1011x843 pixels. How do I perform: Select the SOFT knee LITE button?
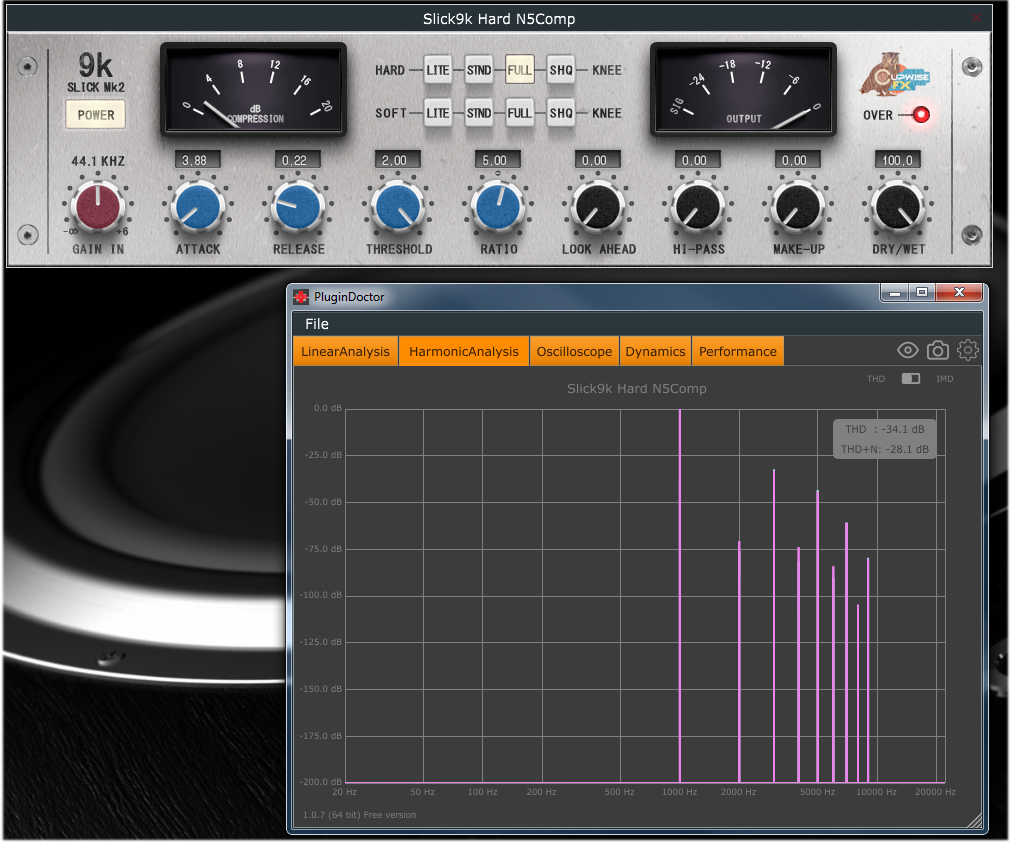[x=437, y=113]
